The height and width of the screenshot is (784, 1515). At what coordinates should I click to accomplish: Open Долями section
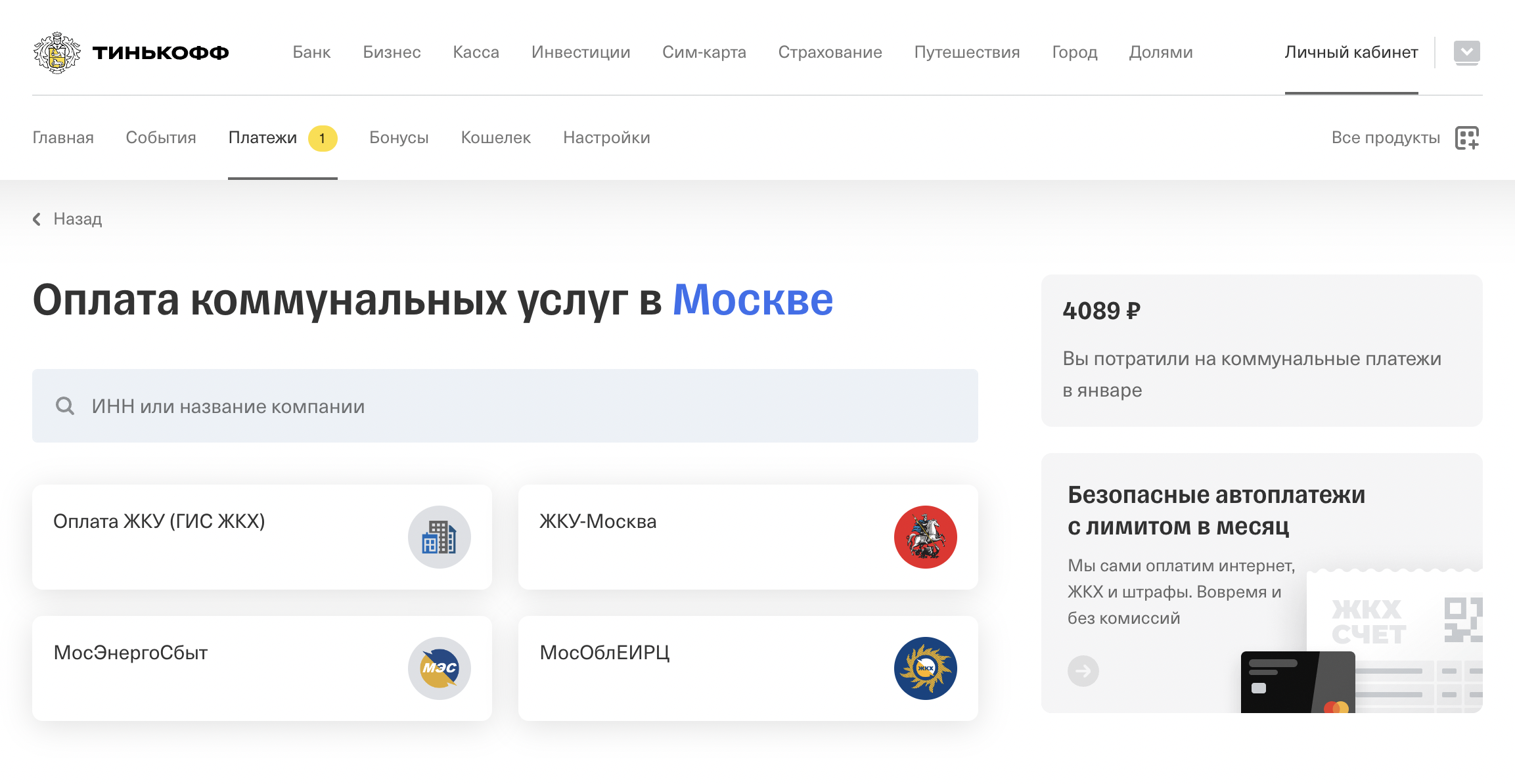coord(1161,53)
